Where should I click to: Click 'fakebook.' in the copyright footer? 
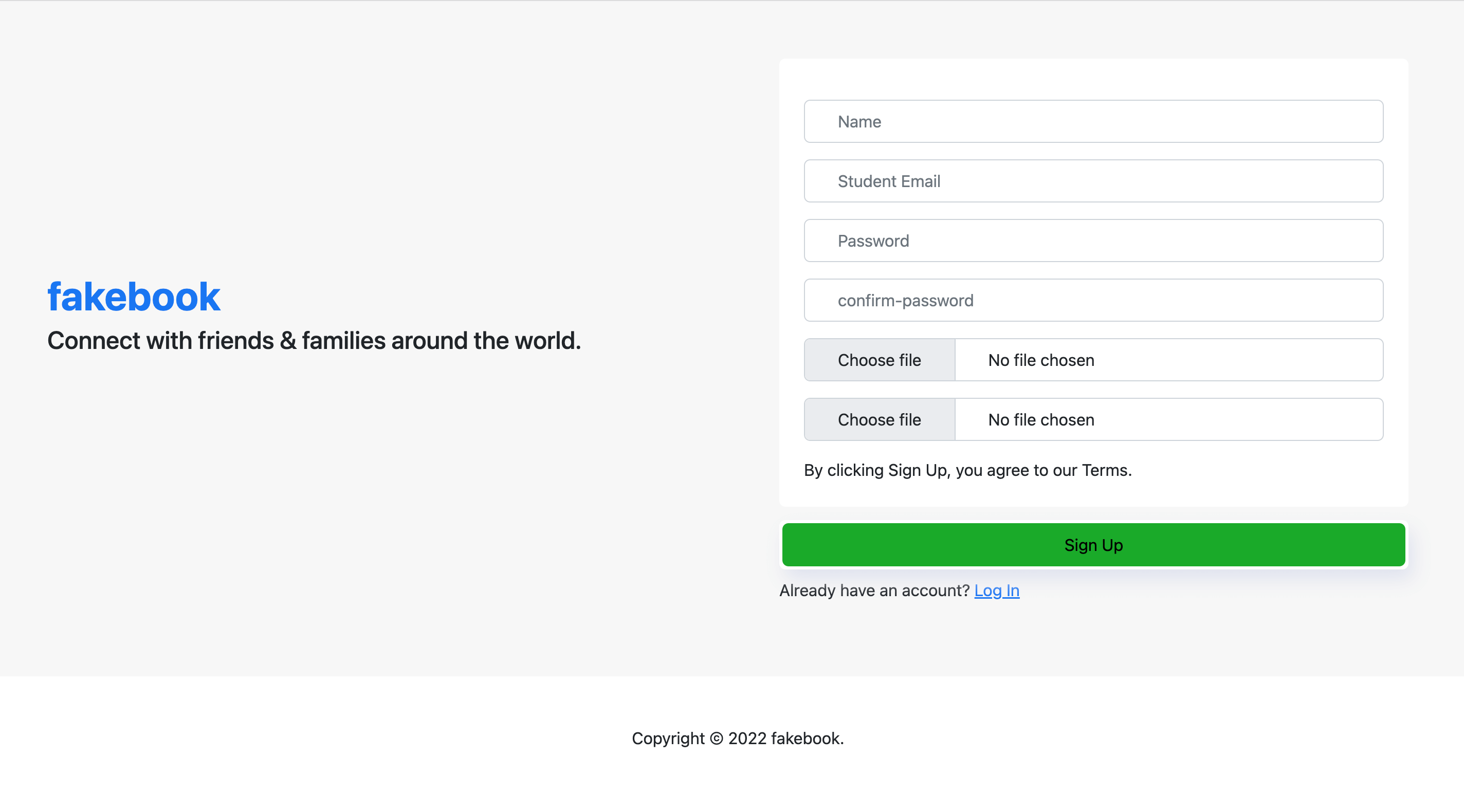807,739
